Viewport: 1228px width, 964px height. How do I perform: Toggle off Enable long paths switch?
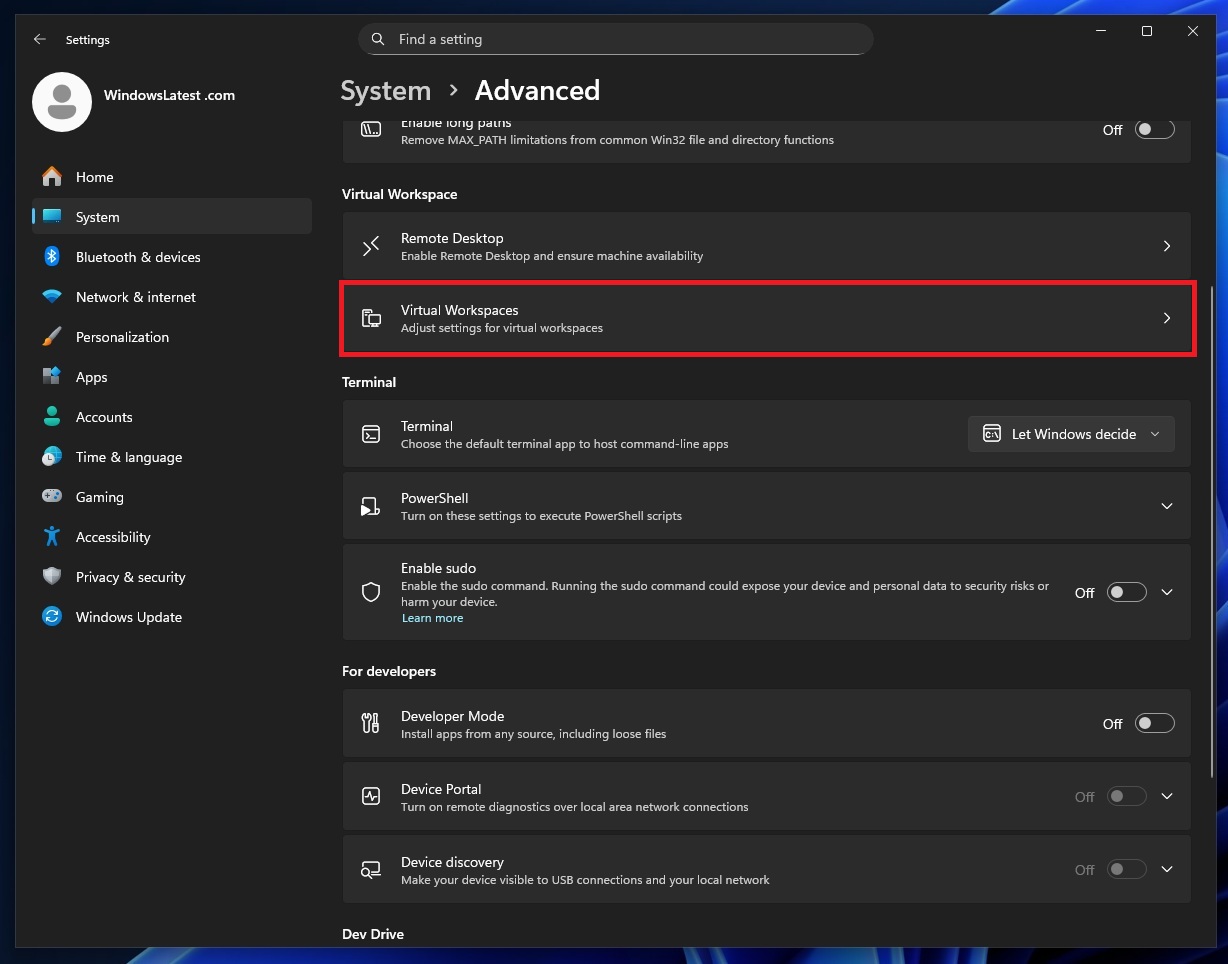1152,129
